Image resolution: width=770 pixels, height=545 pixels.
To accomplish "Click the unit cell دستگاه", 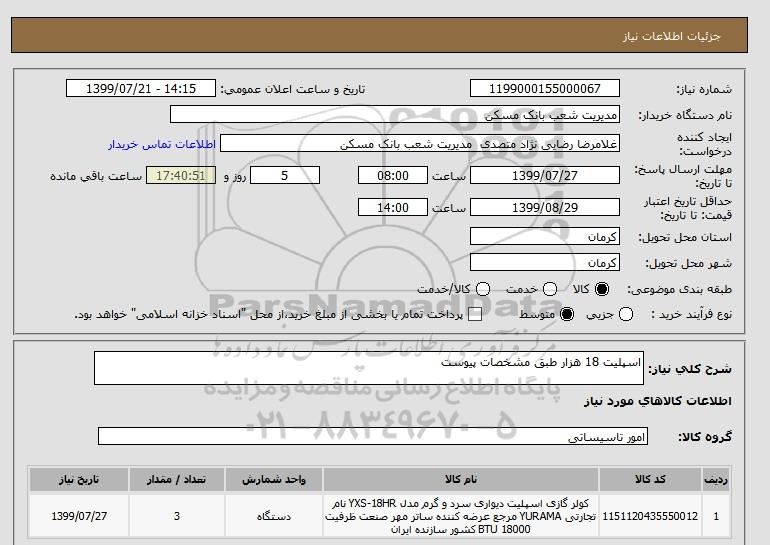I will [x=274, y=516].
